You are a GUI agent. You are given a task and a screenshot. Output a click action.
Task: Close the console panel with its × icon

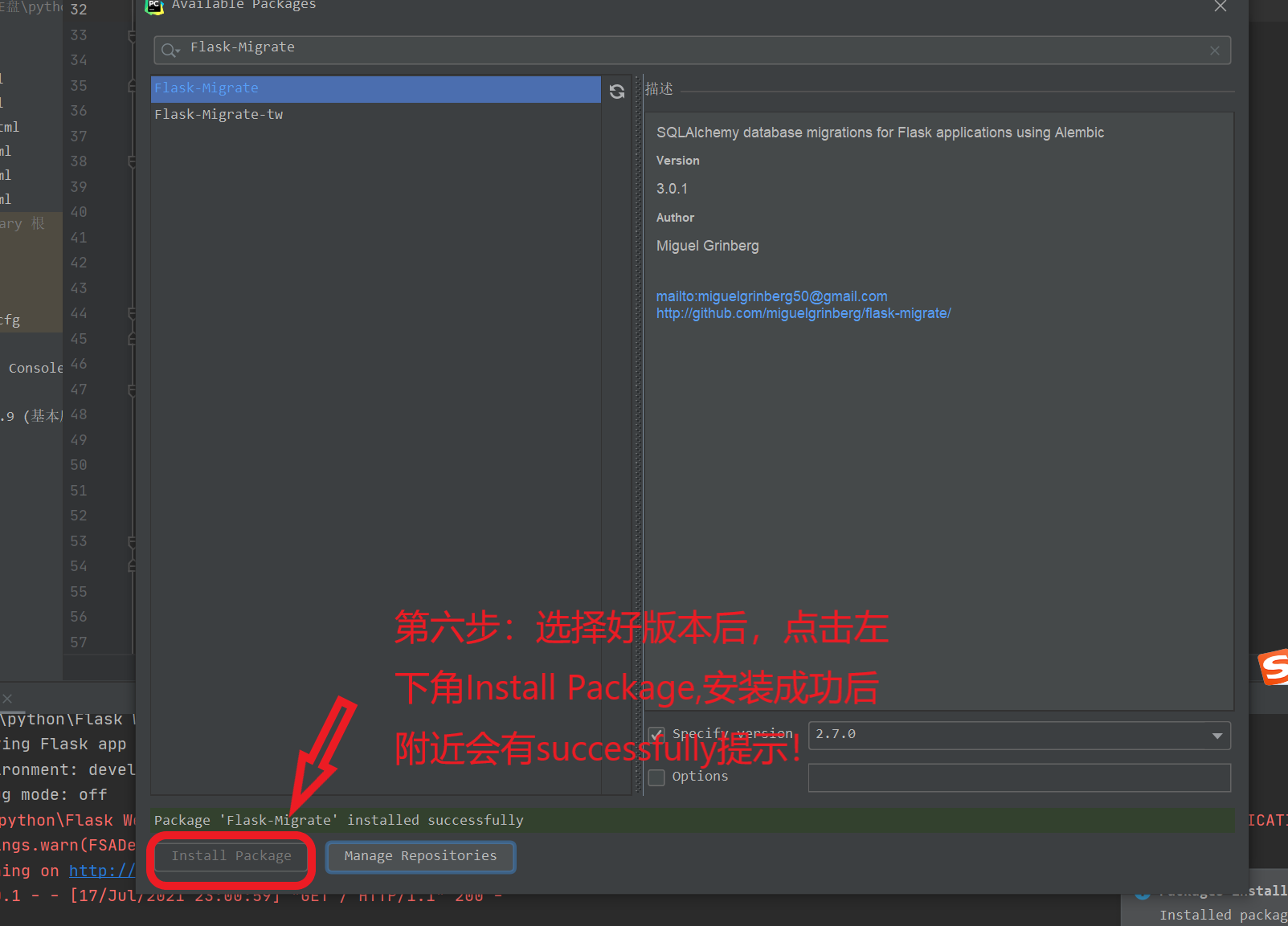pos(8,698)
